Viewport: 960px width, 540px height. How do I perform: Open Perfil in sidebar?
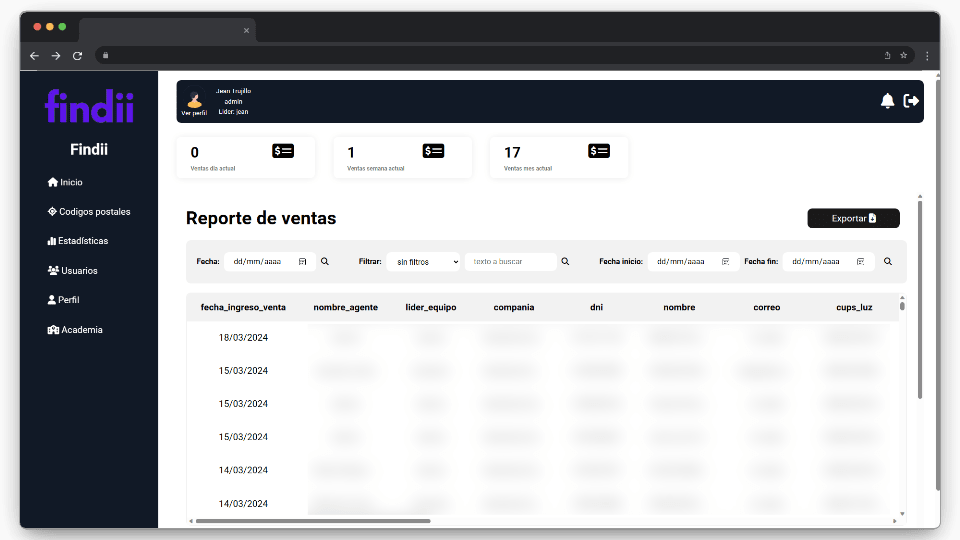pos(64,299)
